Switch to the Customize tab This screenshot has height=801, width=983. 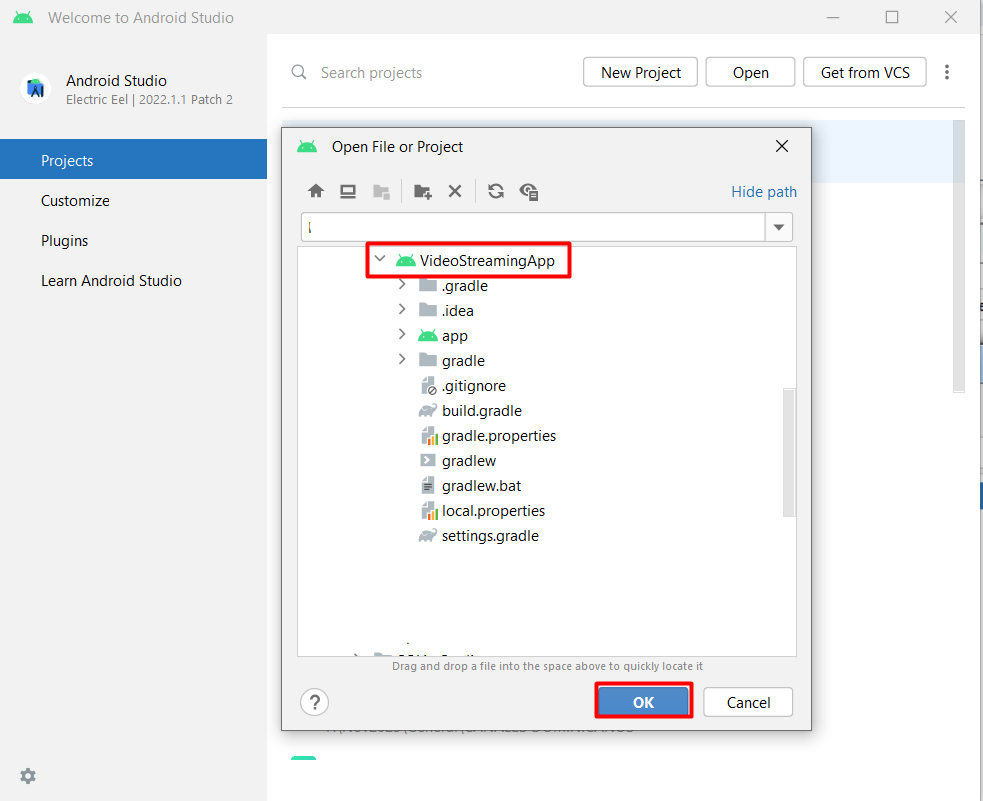point(134,201)
